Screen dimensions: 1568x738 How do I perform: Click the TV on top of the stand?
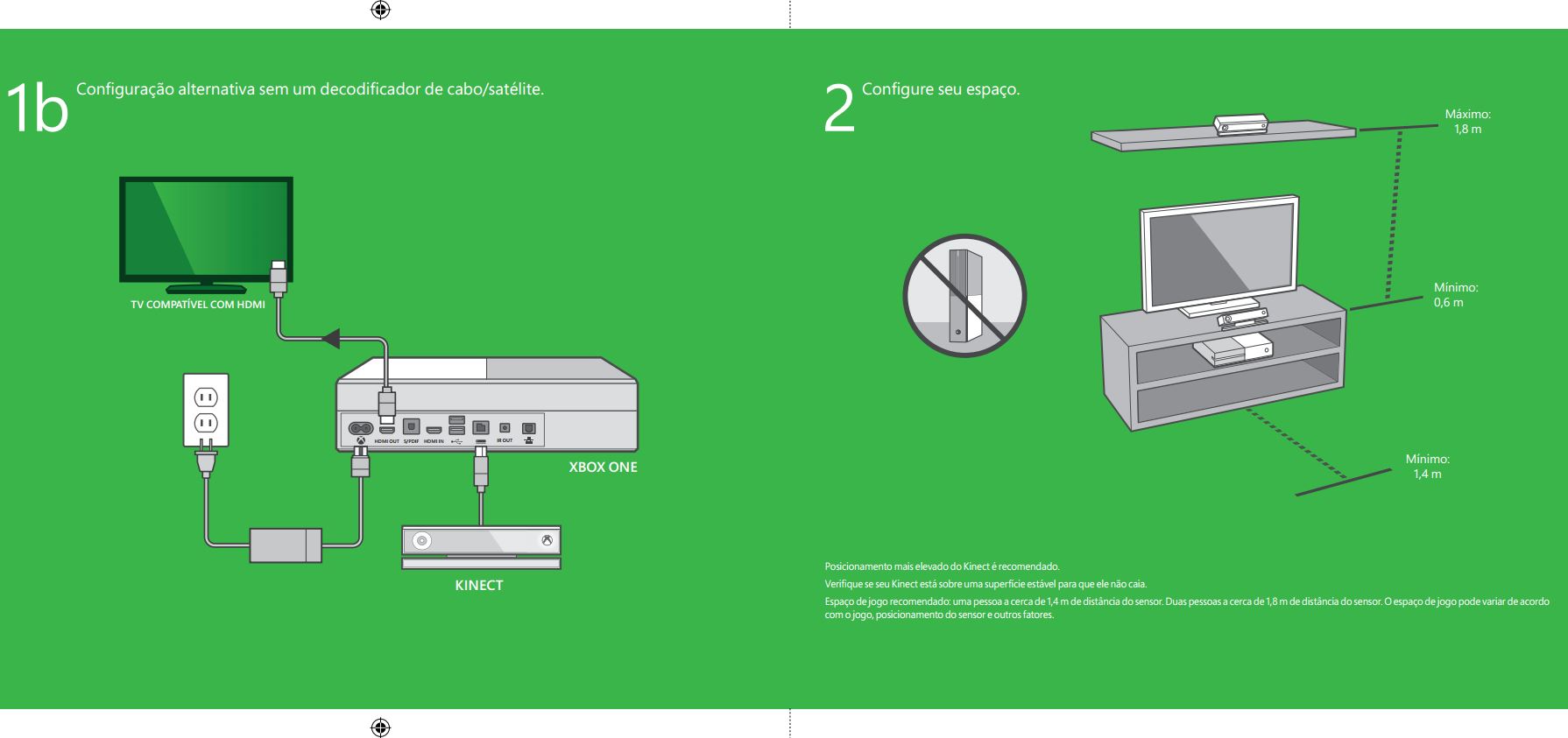click(x=1218, y=256)
